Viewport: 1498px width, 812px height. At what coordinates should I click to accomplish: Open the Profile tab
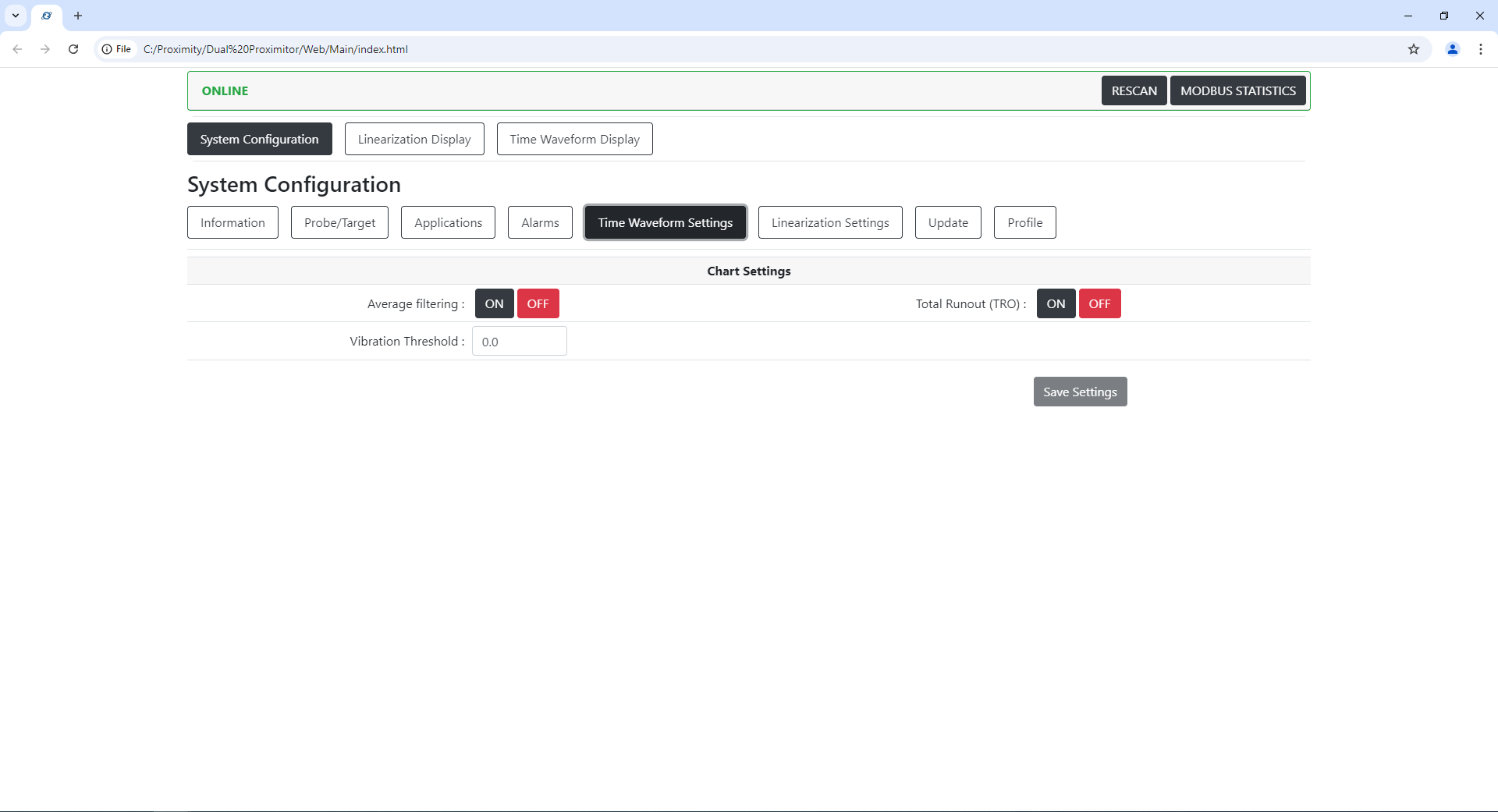click(x=1025, y=222)
